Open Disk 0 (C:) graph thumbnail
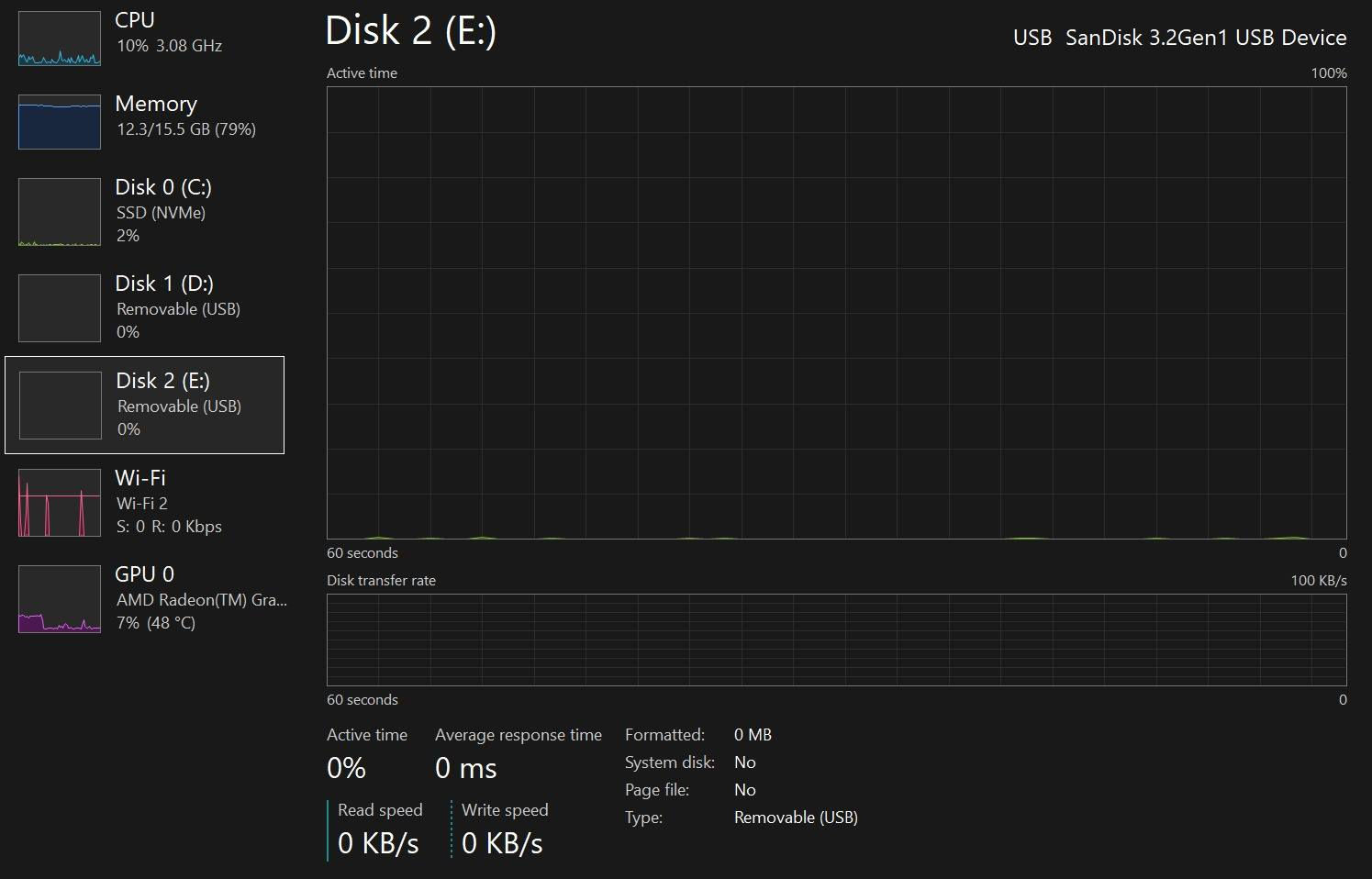1372x879 pixels. tap(60, 212)
